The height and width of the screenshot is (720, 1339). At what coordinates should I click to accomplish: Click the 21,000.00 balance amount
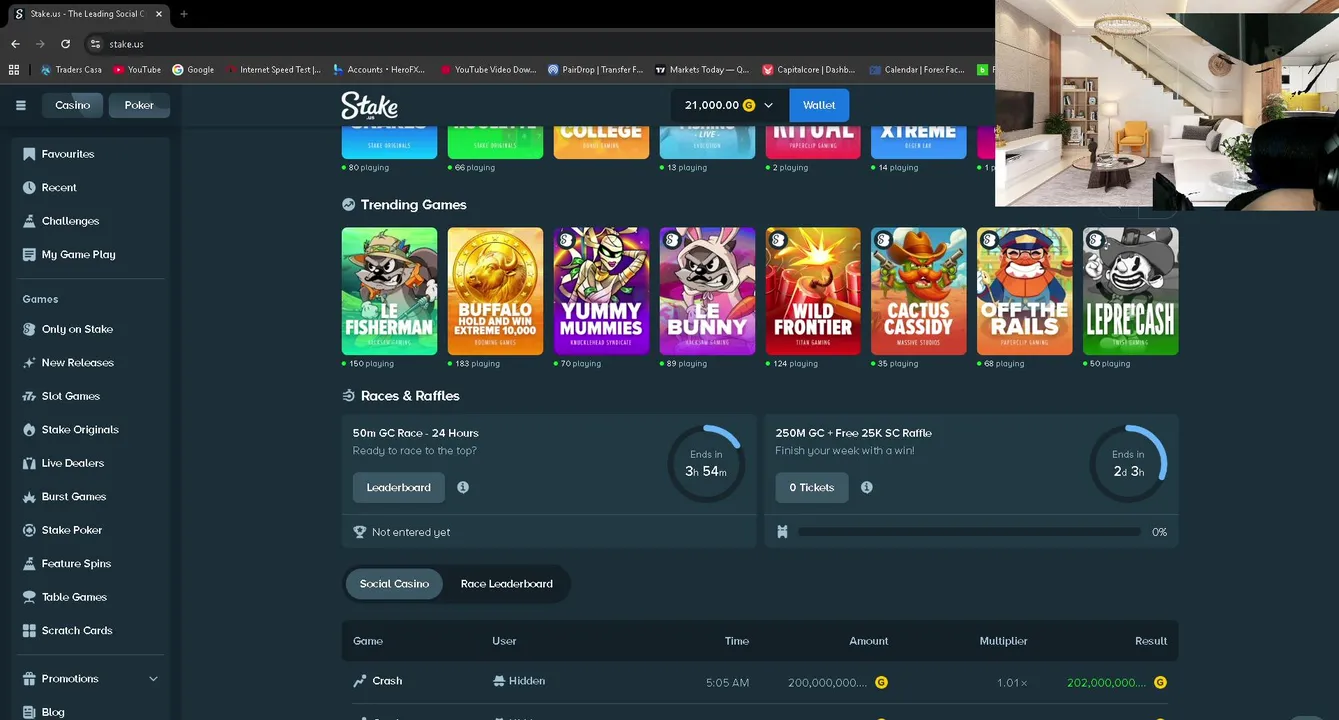pos(712,105)
